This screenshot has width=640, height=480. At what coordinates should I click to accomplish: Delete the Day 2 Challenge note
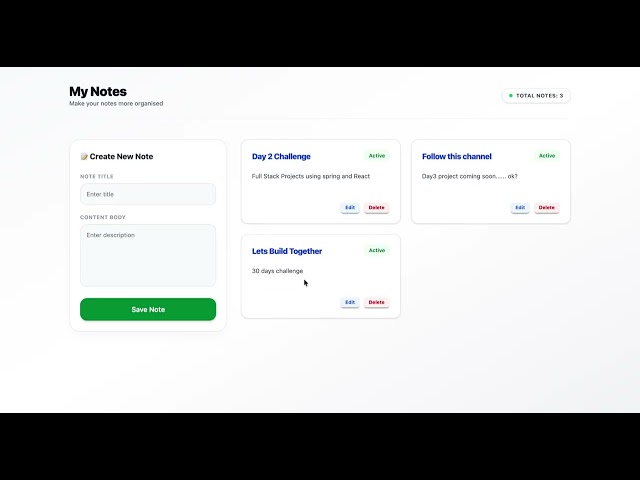coord(376,207)
